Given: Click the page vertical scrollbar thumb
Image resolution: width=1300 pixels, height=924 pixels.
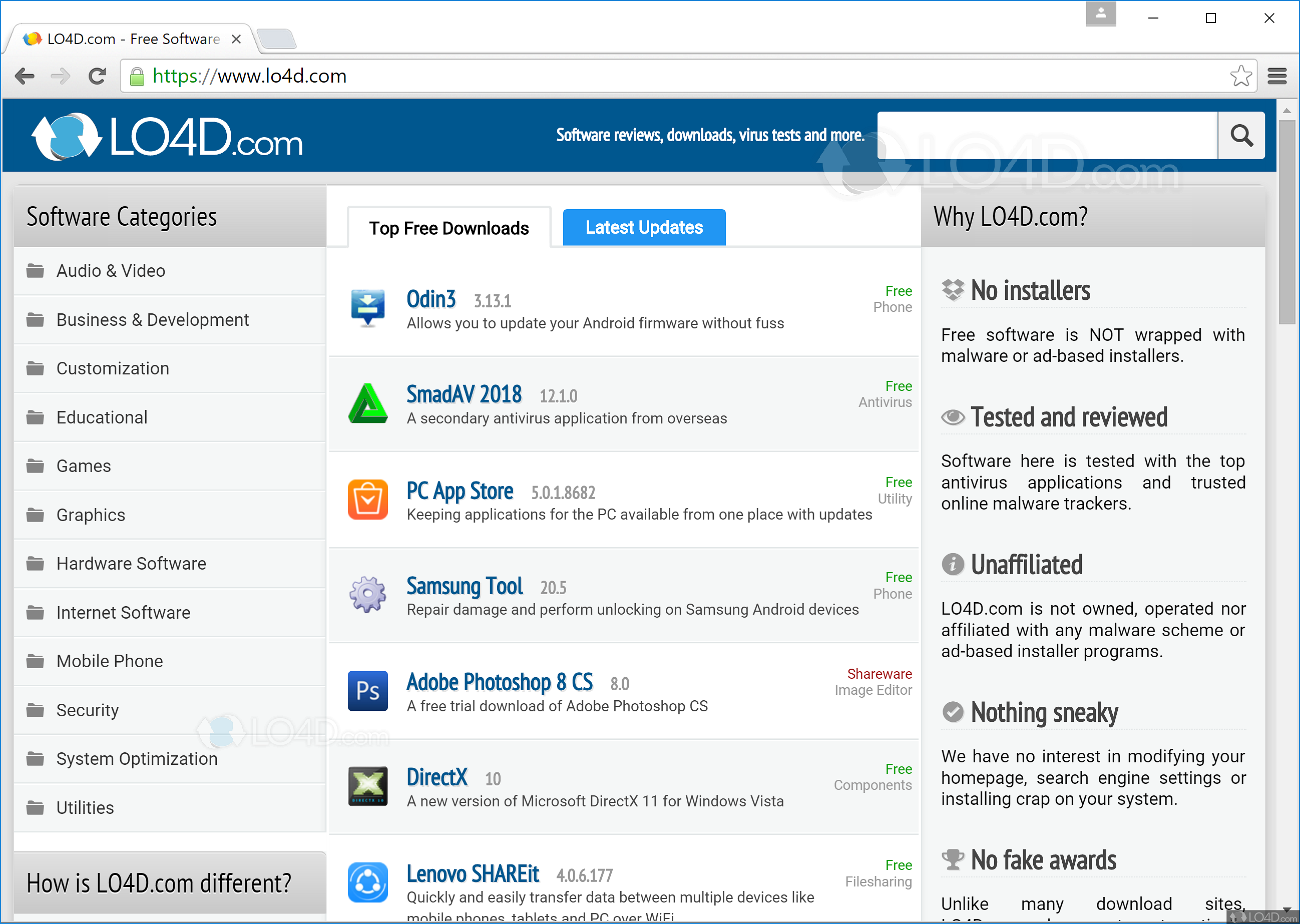Looking at the screenshot, I should [1286, 222].
